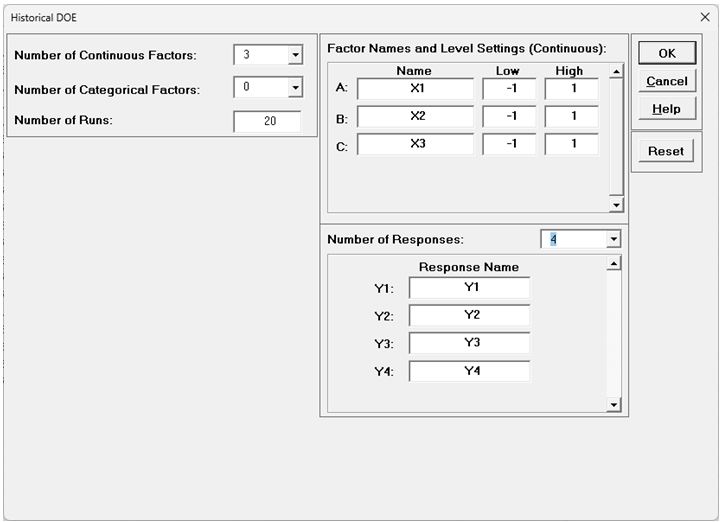This screenshot has height=522, width=721.
Task: Expand Number of Continuous Factors dropdown
Action: tap(295, 55)
